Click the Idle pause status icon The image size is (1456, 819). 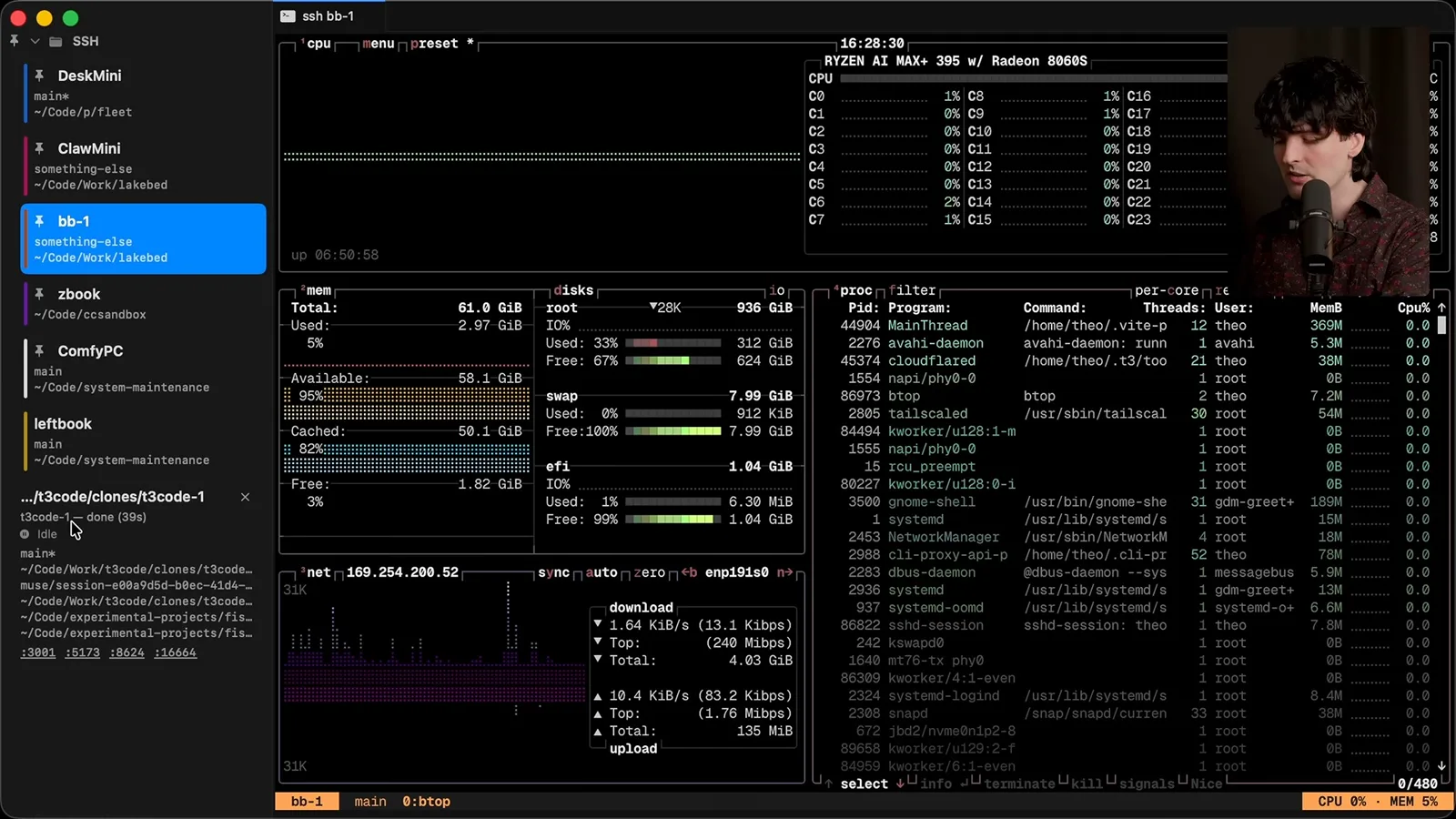[x=25, y=534]
